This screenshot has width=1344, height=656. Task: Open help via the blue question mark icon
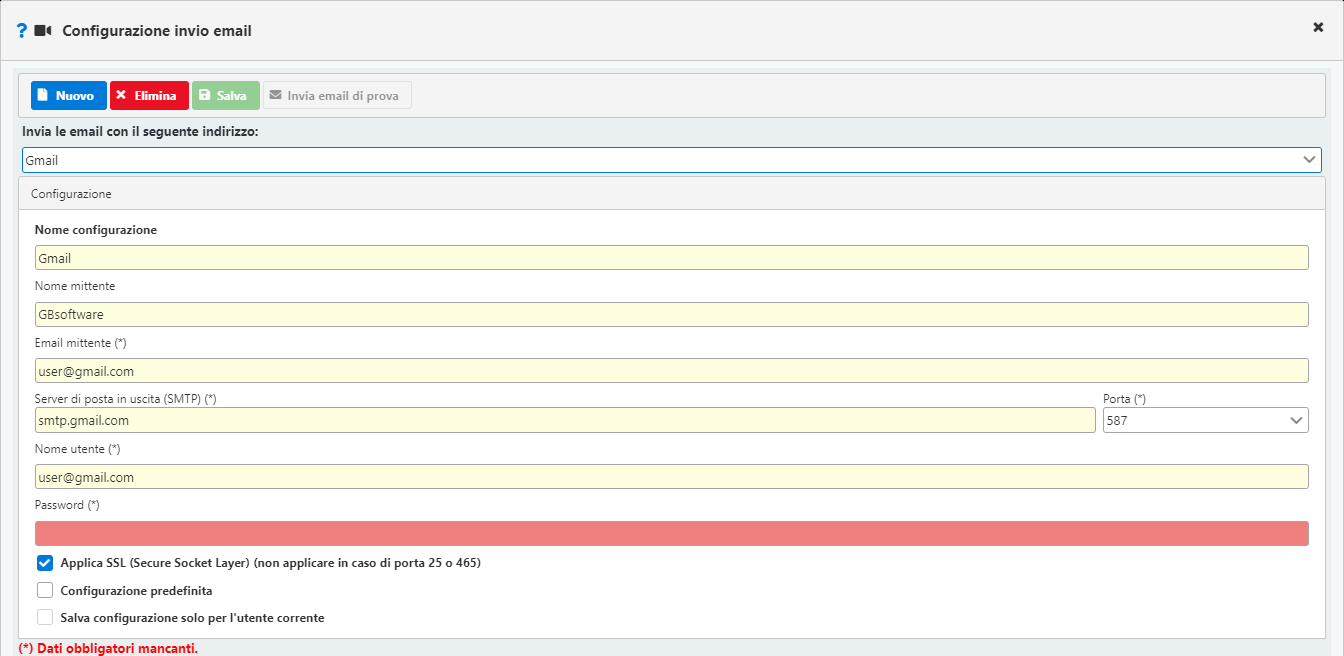(22, 31)
